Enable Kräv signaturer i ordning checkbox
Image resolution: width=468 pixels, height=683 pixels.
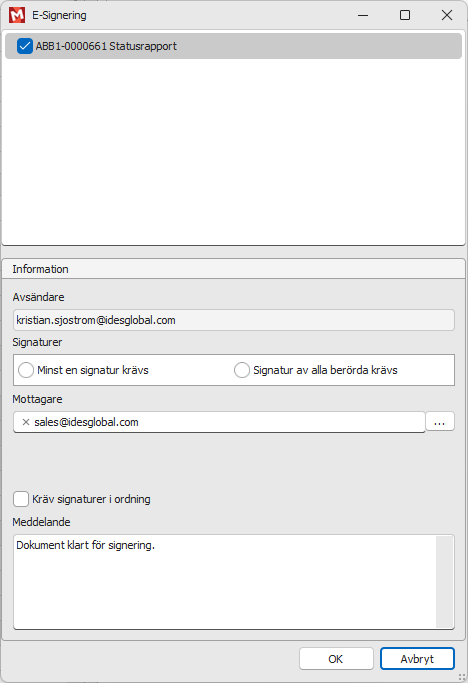click(x=21, y=499)
